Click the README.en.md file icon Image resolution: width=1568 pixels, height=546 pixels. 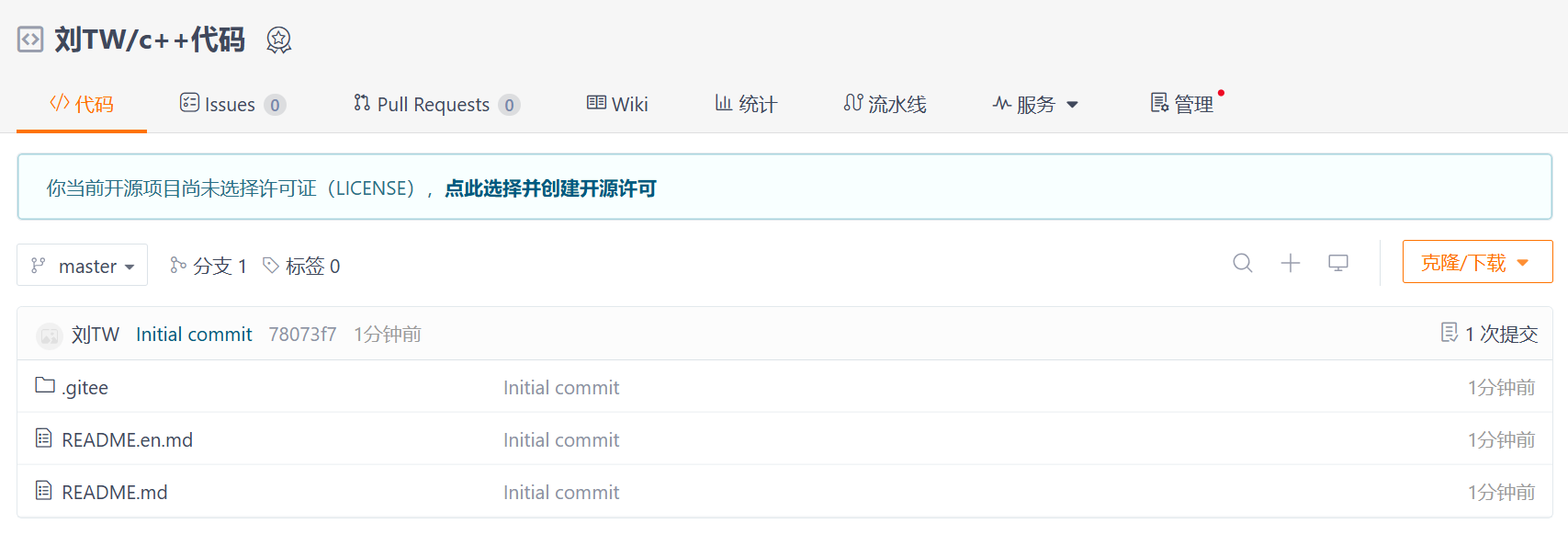(43, 438)
